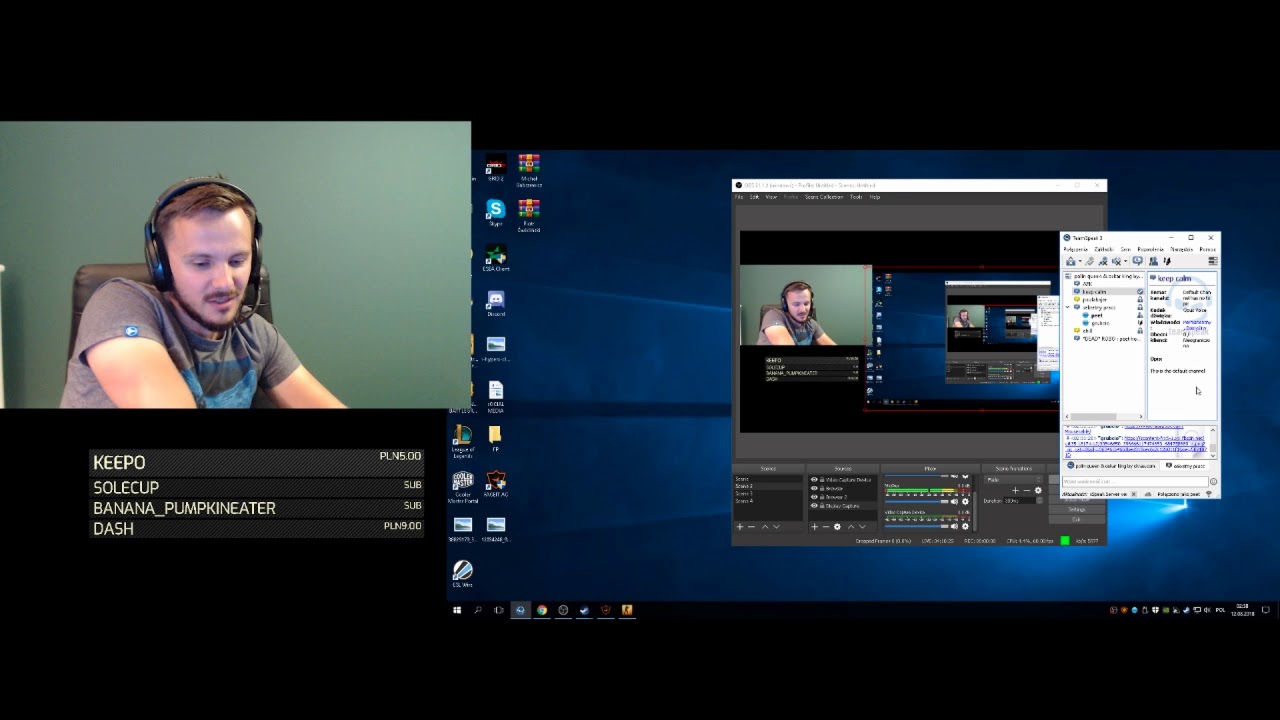Image resolution: width=1280 pixels, height=720 pixels.
Task: Open Mic/Aux mixer settings gear
Action: click(965, 501)
